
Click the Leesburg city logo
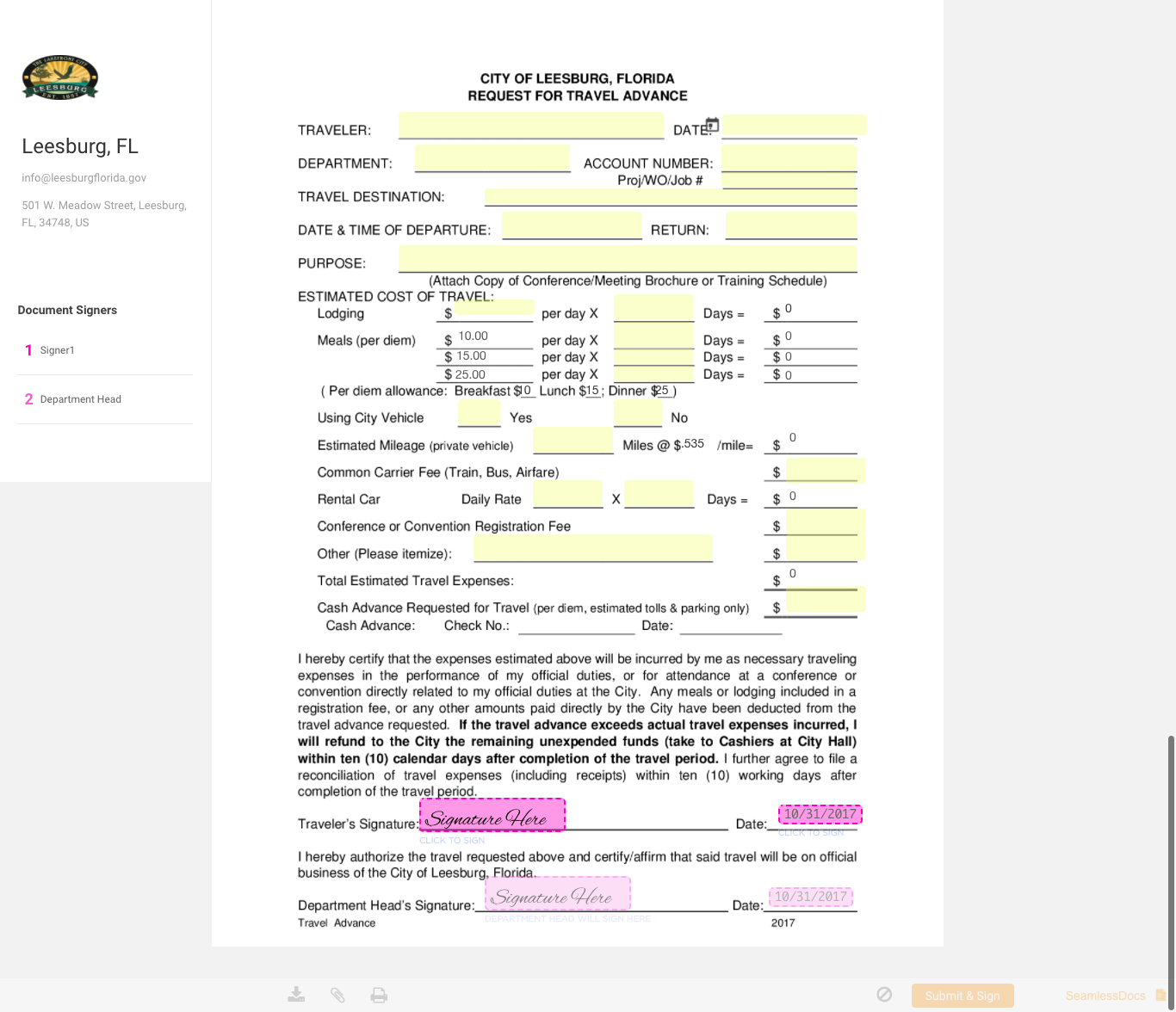tap(60, 78)
